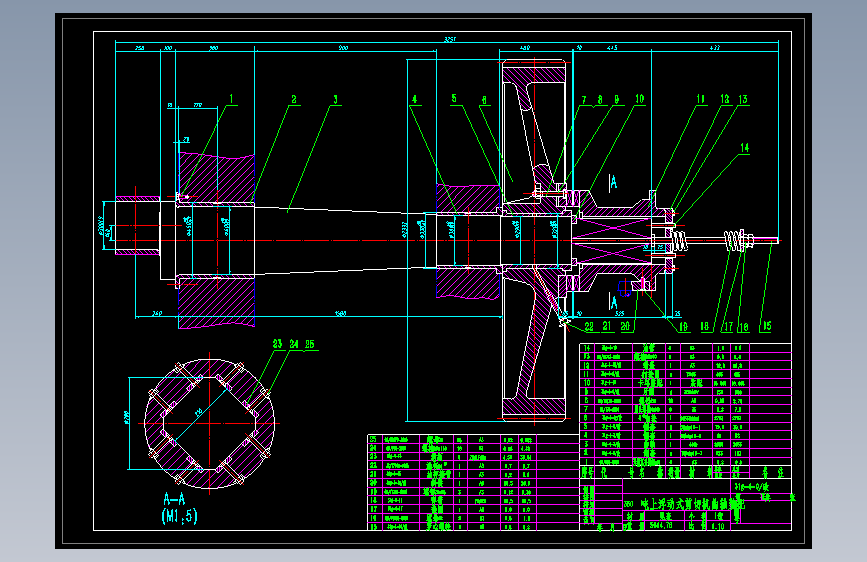Click the 250 dimension text
Screen dimensions: 867x562
[x=140, y=48]
